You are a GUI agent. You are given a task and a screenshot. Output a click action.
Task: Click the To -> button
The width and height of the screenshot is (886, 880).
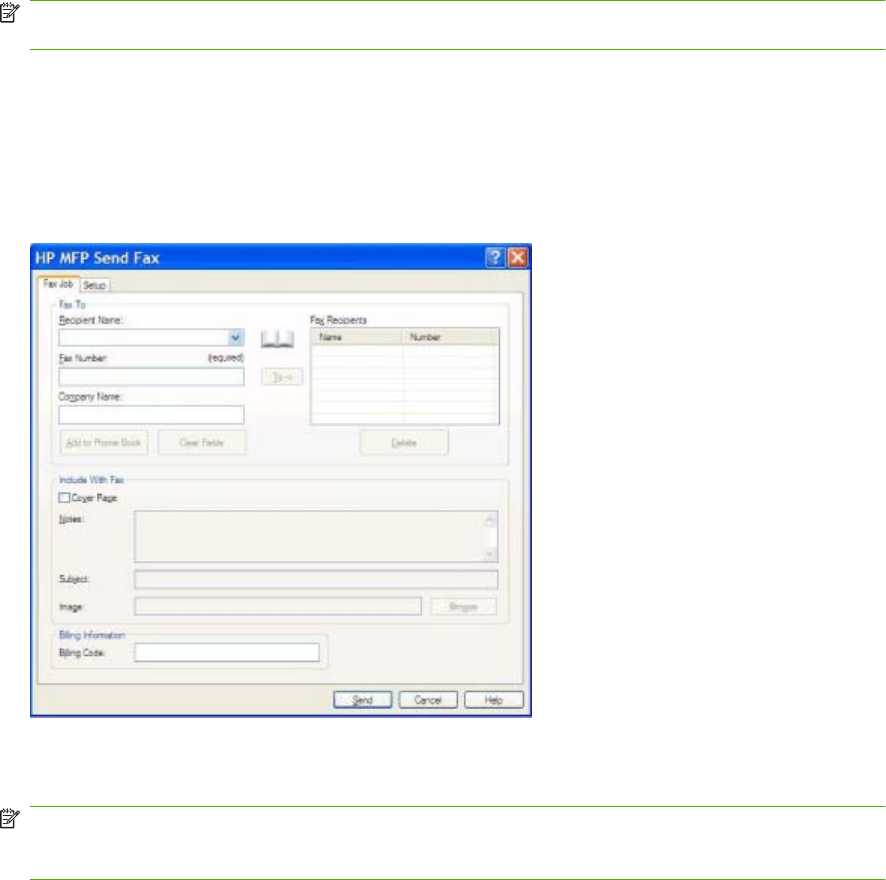282,377
